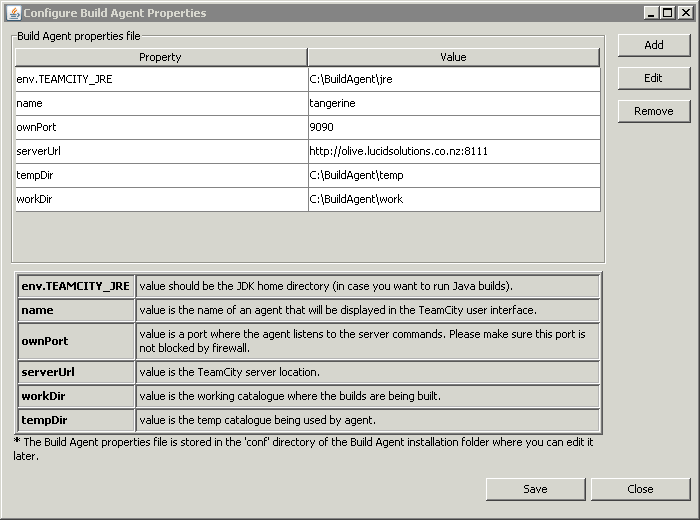
Task: Select the workDir property cell in top table
Action: coord(162,200)
